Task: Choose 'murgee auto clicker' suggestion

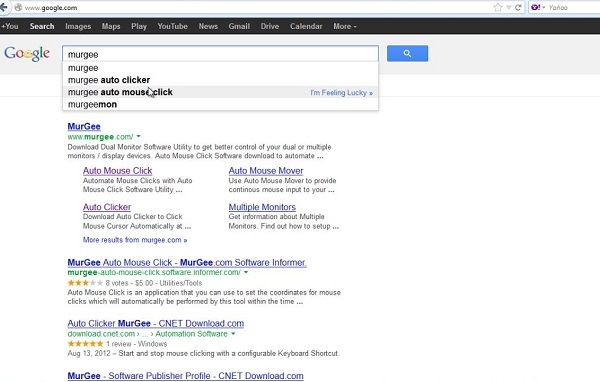Action: point(220,80)
